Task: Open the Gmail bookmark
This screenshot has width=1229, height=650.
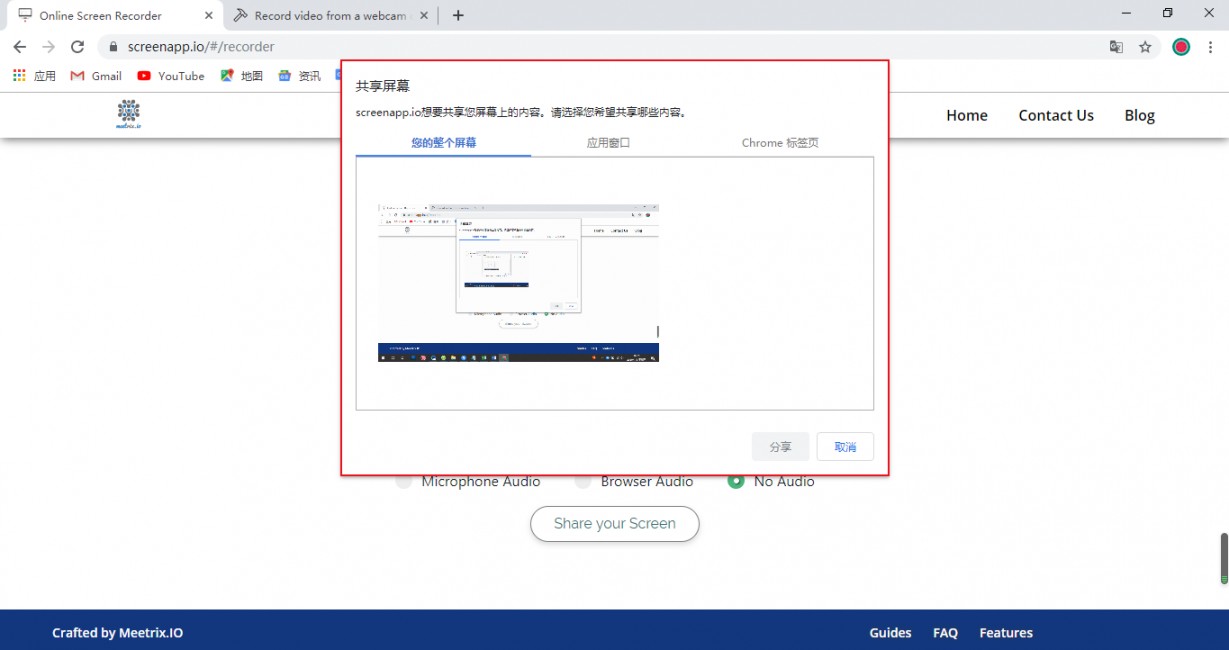Action: click(96, 76)
